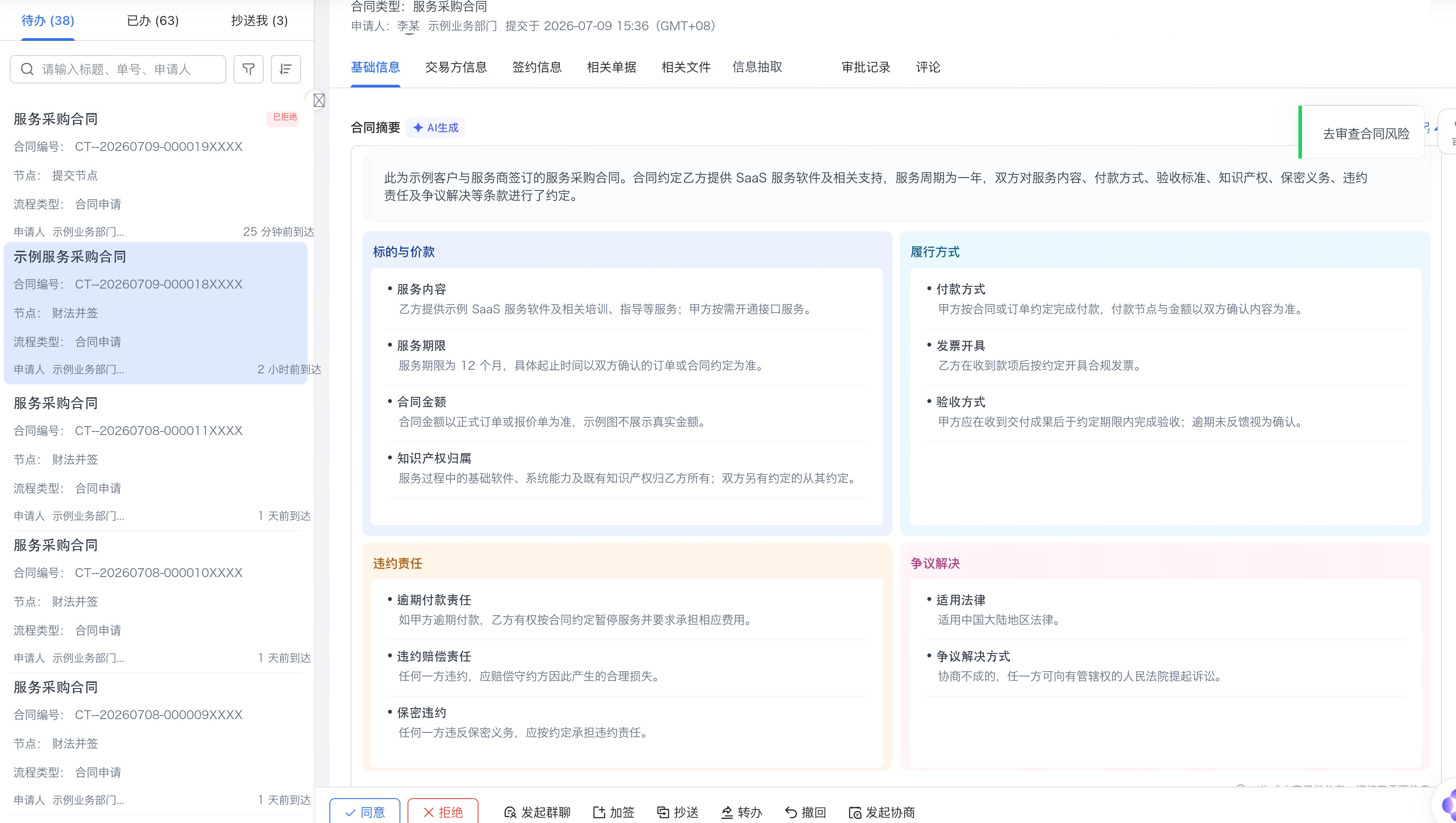Click the 发起群聊 icon button
1456x823 pixels.
(x=537, y=812)
